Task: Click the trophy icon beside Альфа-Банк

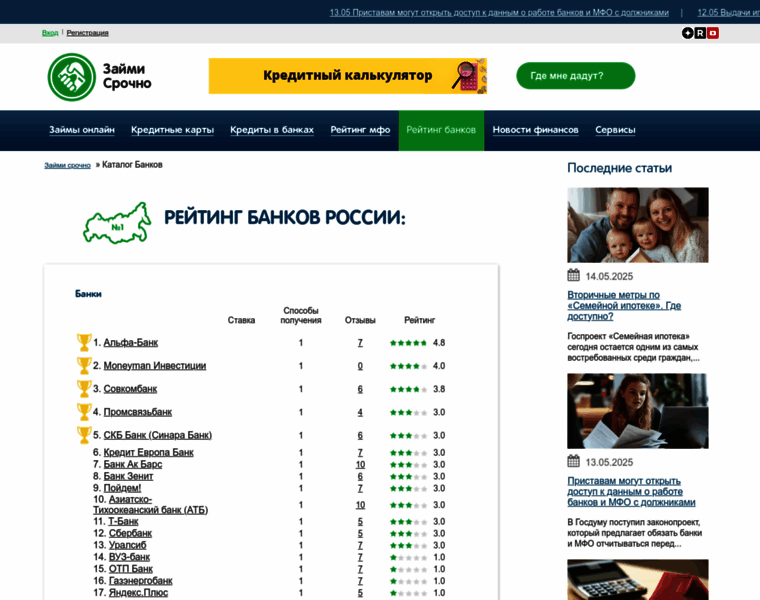Action: [x=84, y=343]
